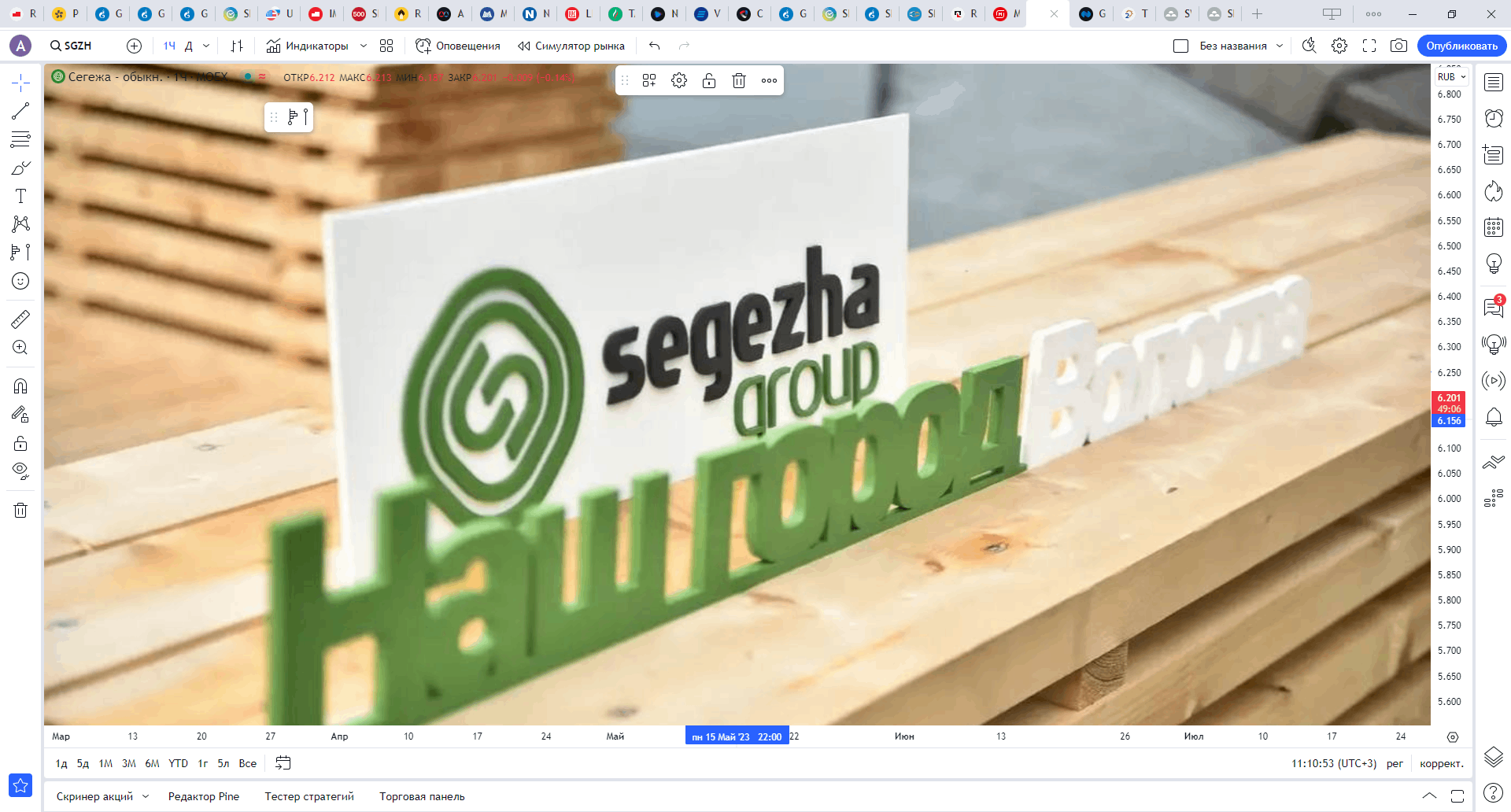Open the Индикаторы indicators dialog
This screenshot has height=812, width=1511.
(307, 46)
